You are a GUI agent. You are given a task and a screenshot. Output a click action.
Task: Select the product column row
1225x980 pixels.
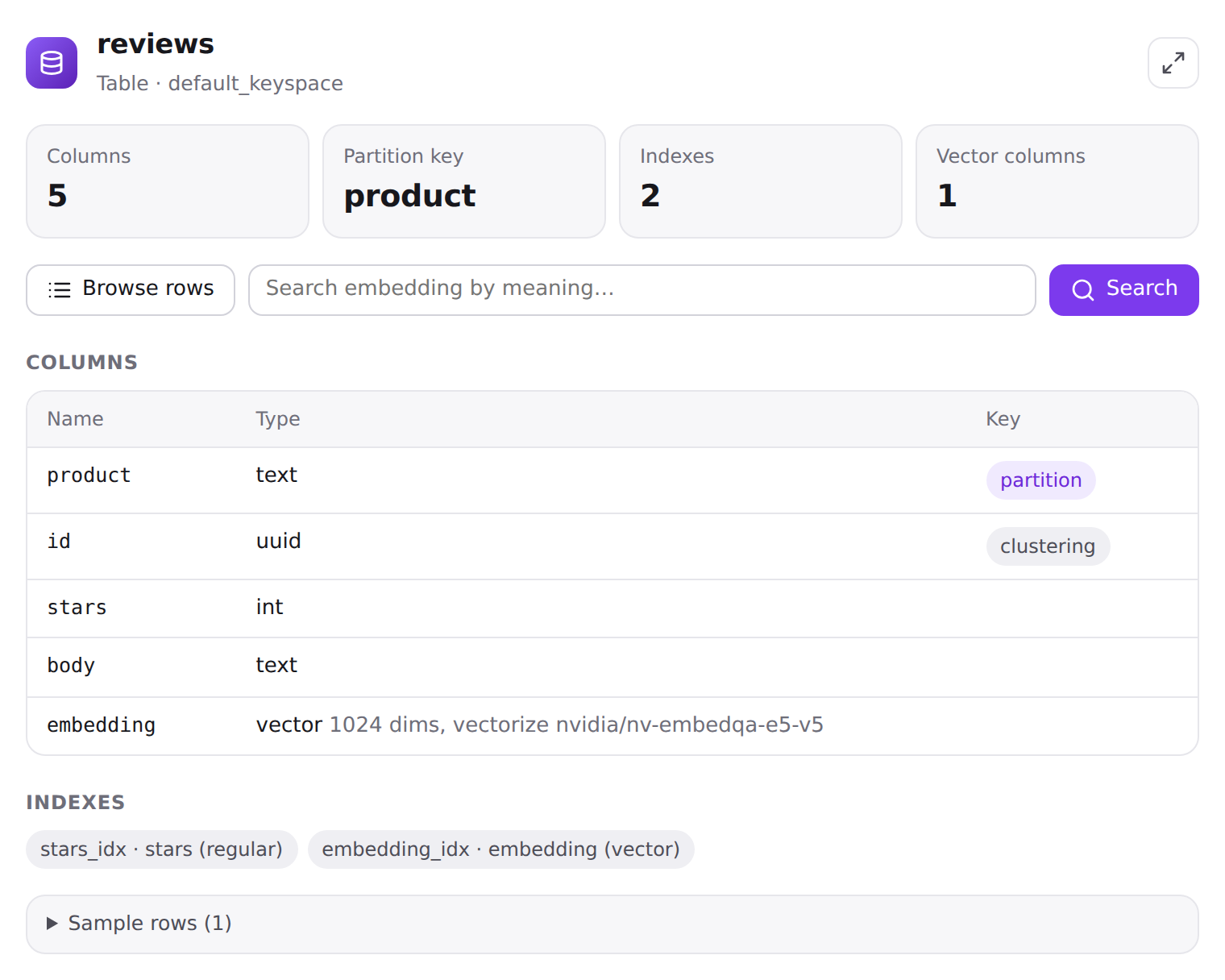612,480
